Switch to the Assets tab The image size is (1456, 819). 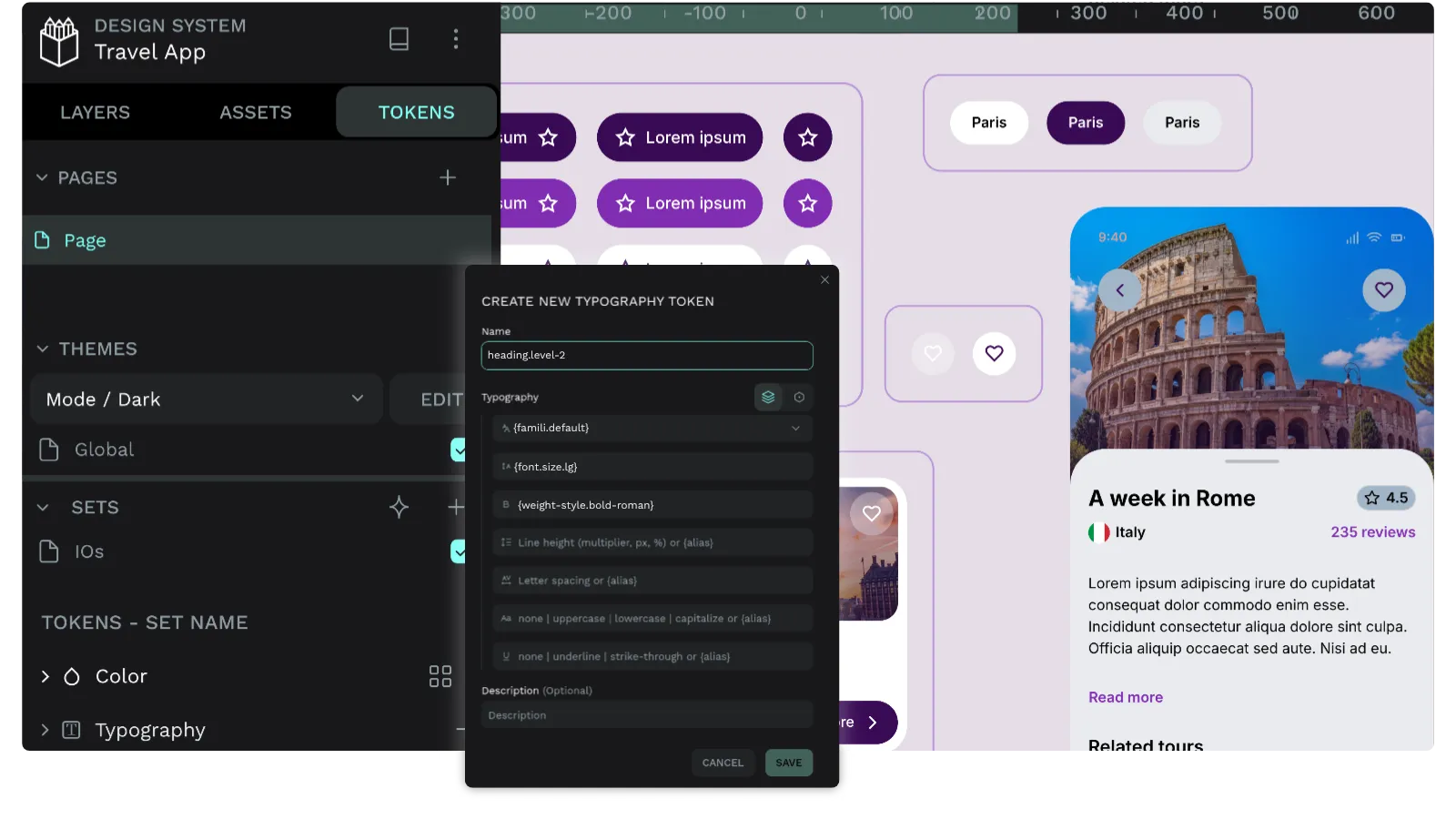coord(256,112)
